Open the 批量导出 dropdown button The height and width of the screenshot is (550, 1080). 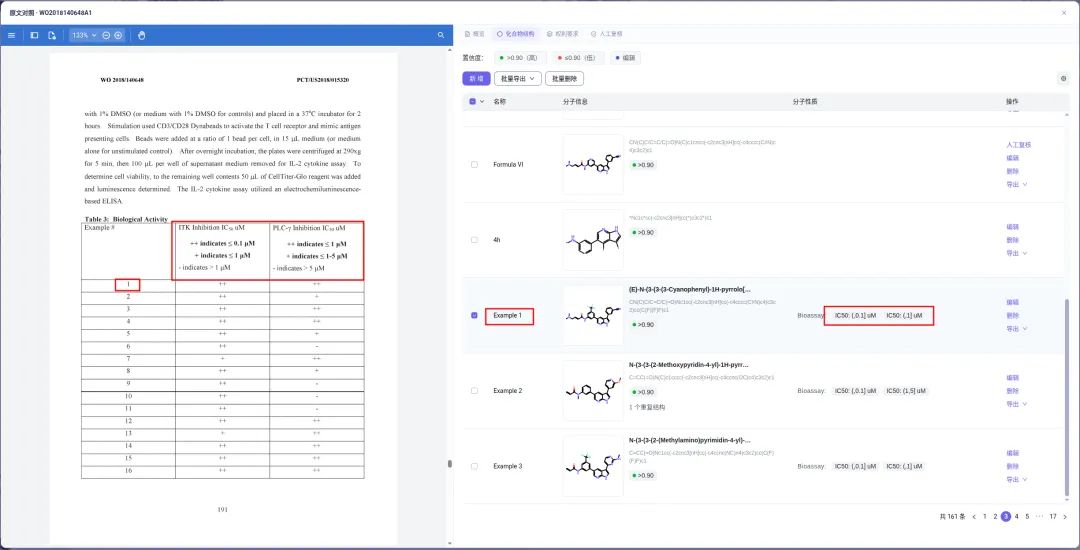[x=518, y=79]
